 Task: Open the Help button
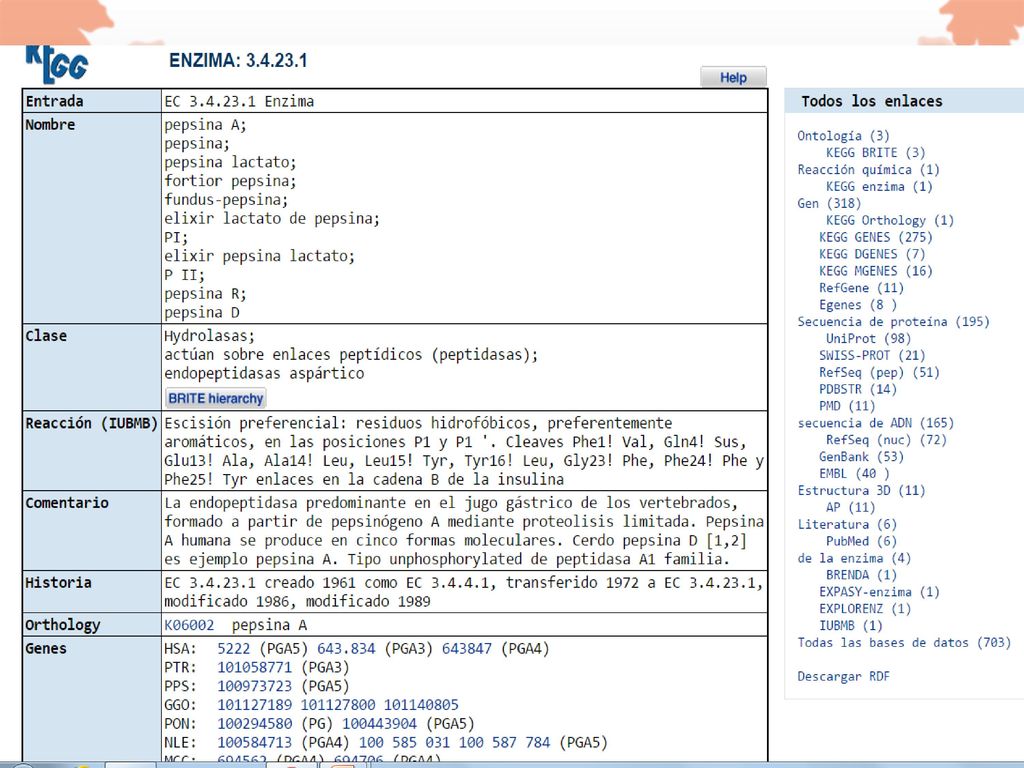tap(733, 77)
